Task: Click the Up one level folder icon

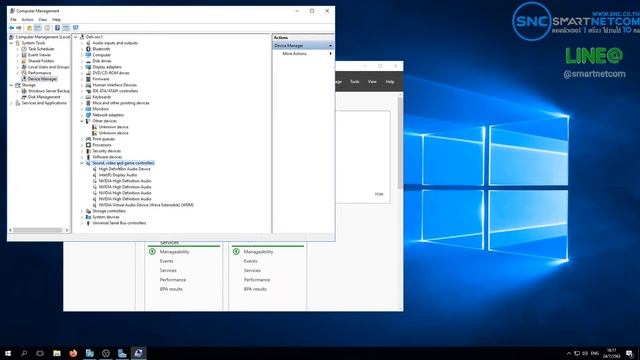Action: coord(29,28)
